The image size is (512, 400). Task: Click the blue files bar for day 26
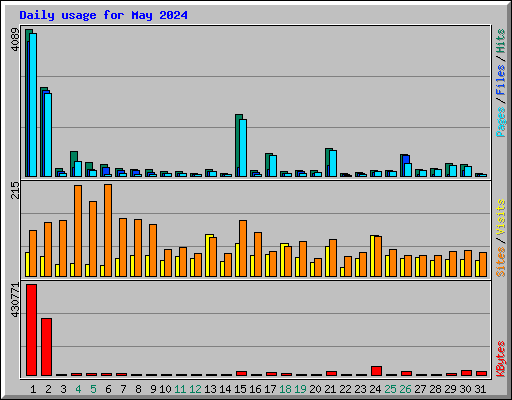click(x=406, y=159)
